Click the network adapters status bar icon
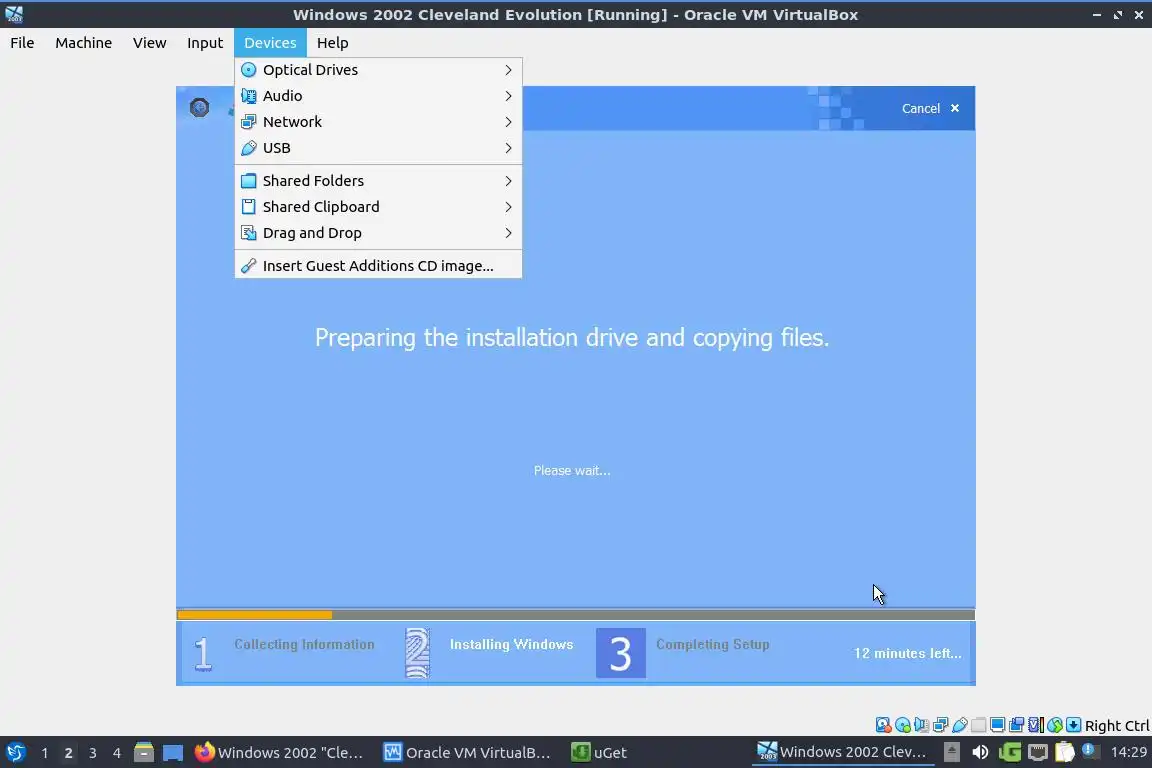1152x768 pixels. pyautogui.click(x=940, y=725)
